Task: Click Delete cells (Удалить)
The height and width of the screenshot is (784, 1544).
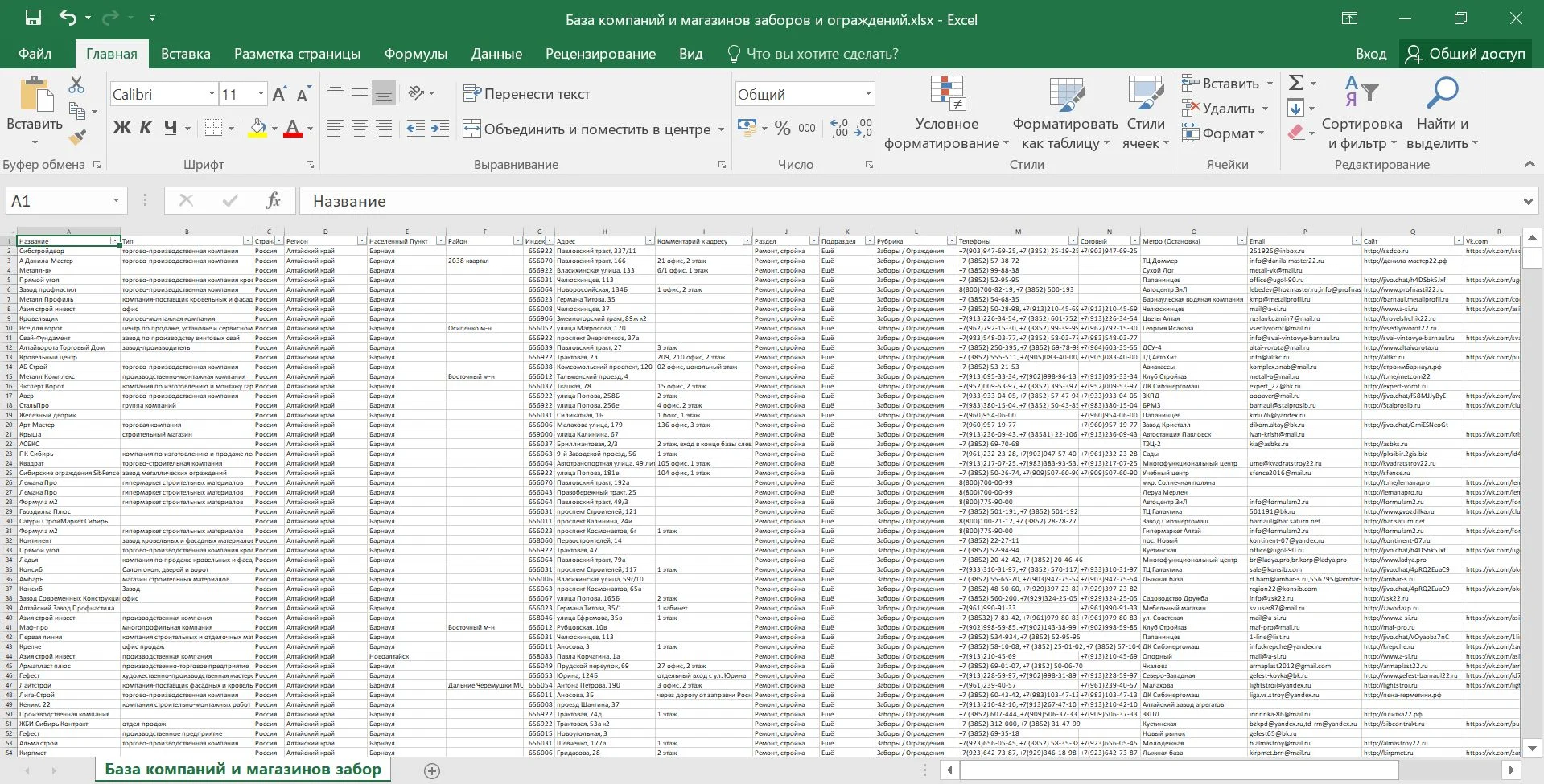Action: (x=1218, y=109)
